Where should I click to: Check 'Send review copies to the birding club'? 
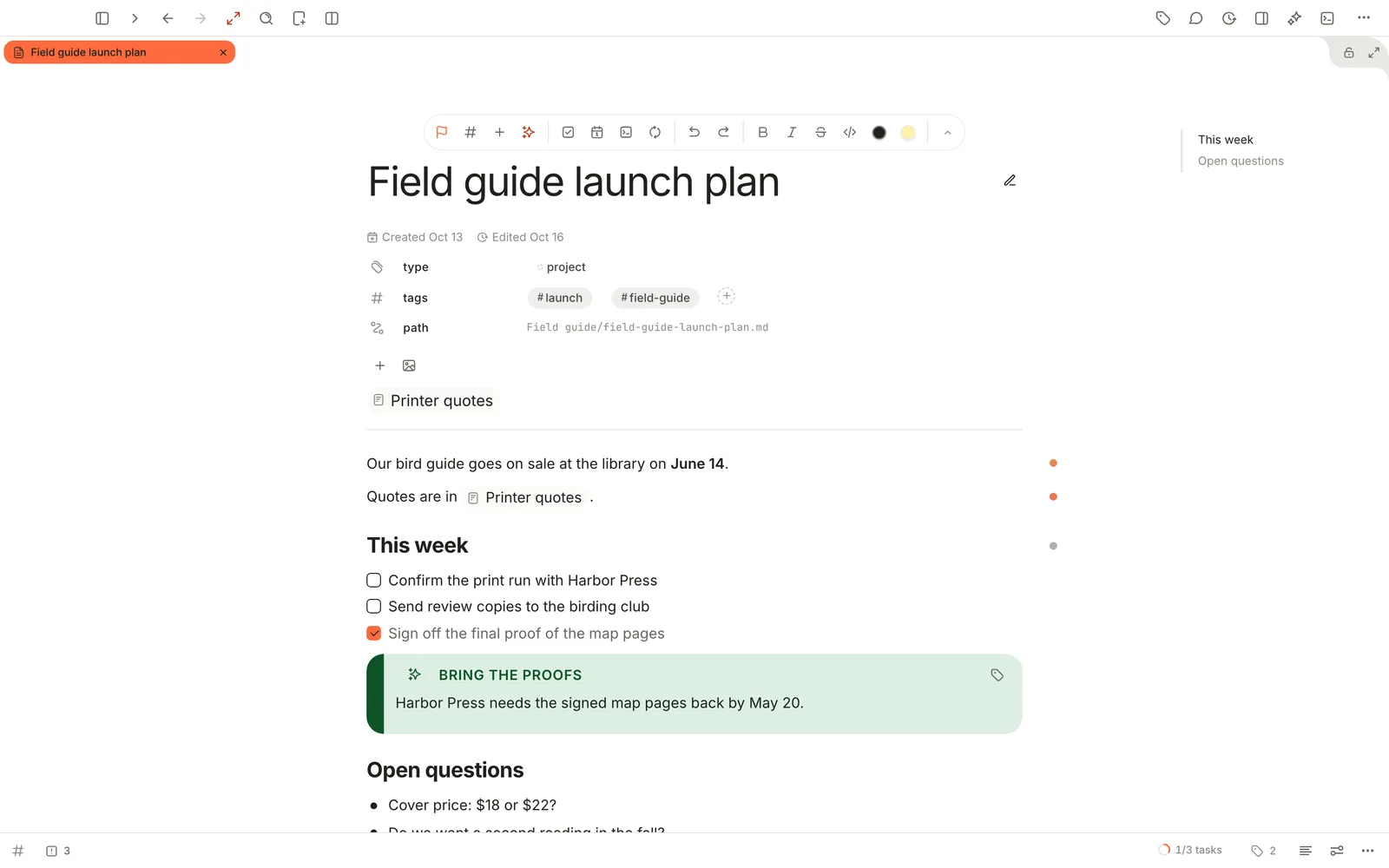click(x=374, y=606)
